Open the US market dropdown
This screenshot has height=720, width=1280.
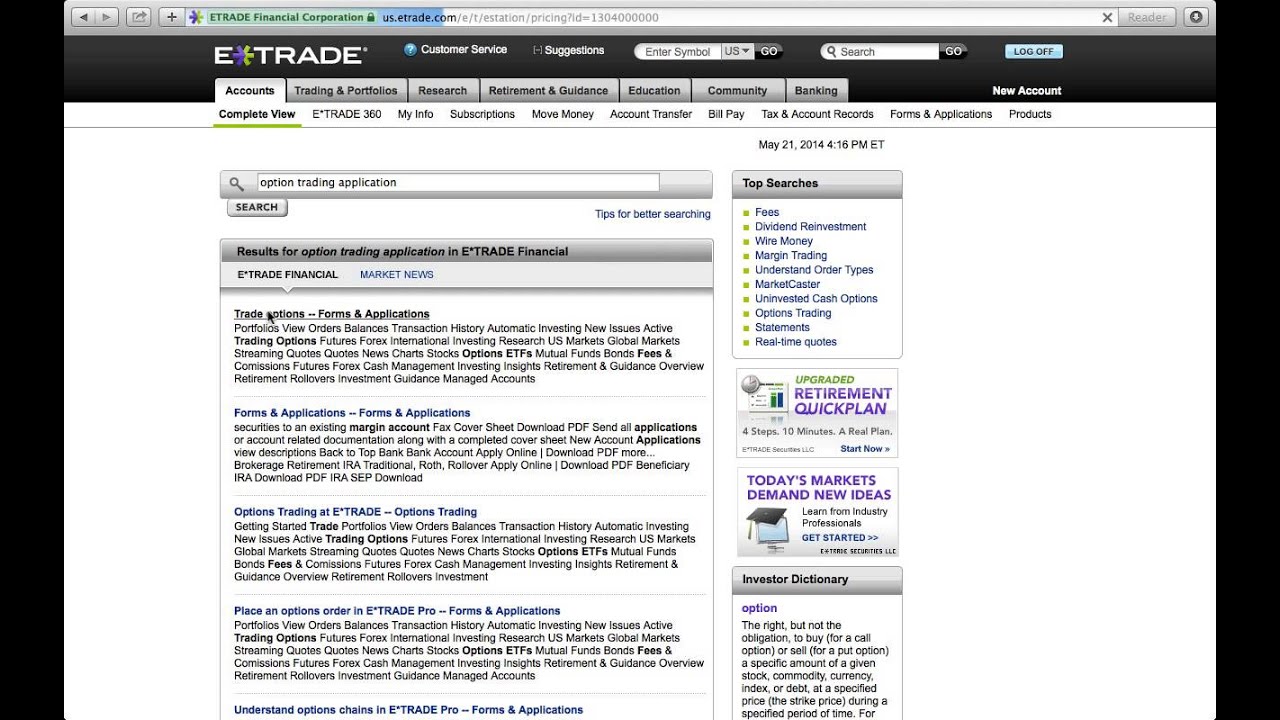[737, 51]
